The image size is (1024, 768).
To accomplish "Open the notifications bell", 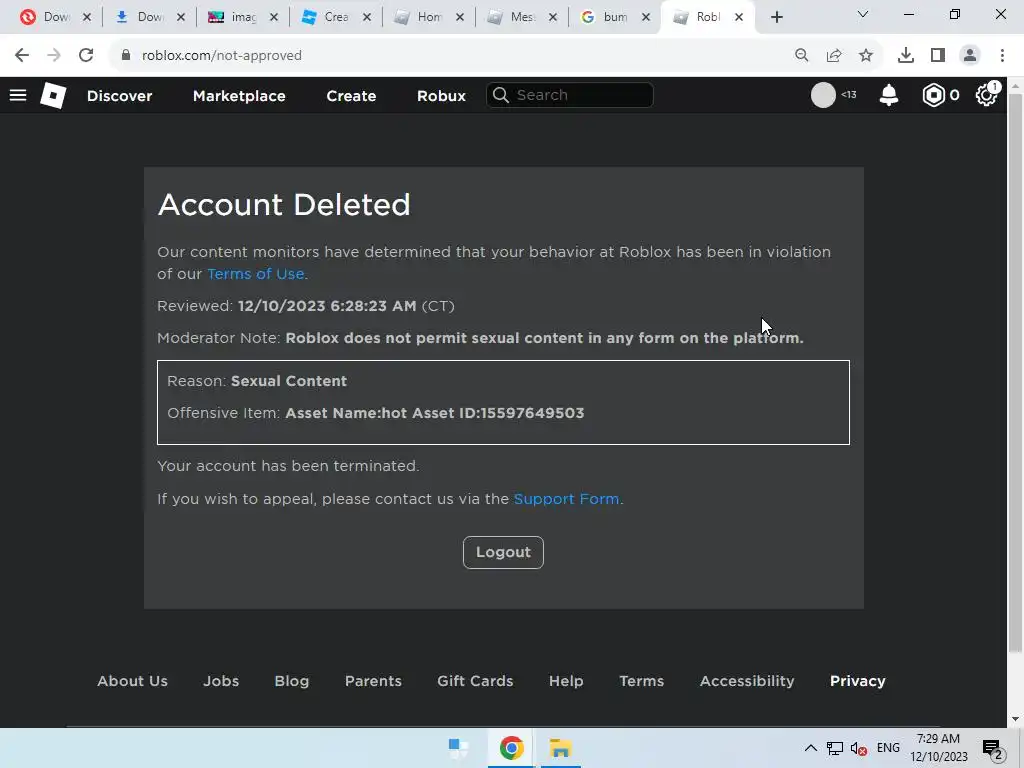I will (x=888, y=95).
